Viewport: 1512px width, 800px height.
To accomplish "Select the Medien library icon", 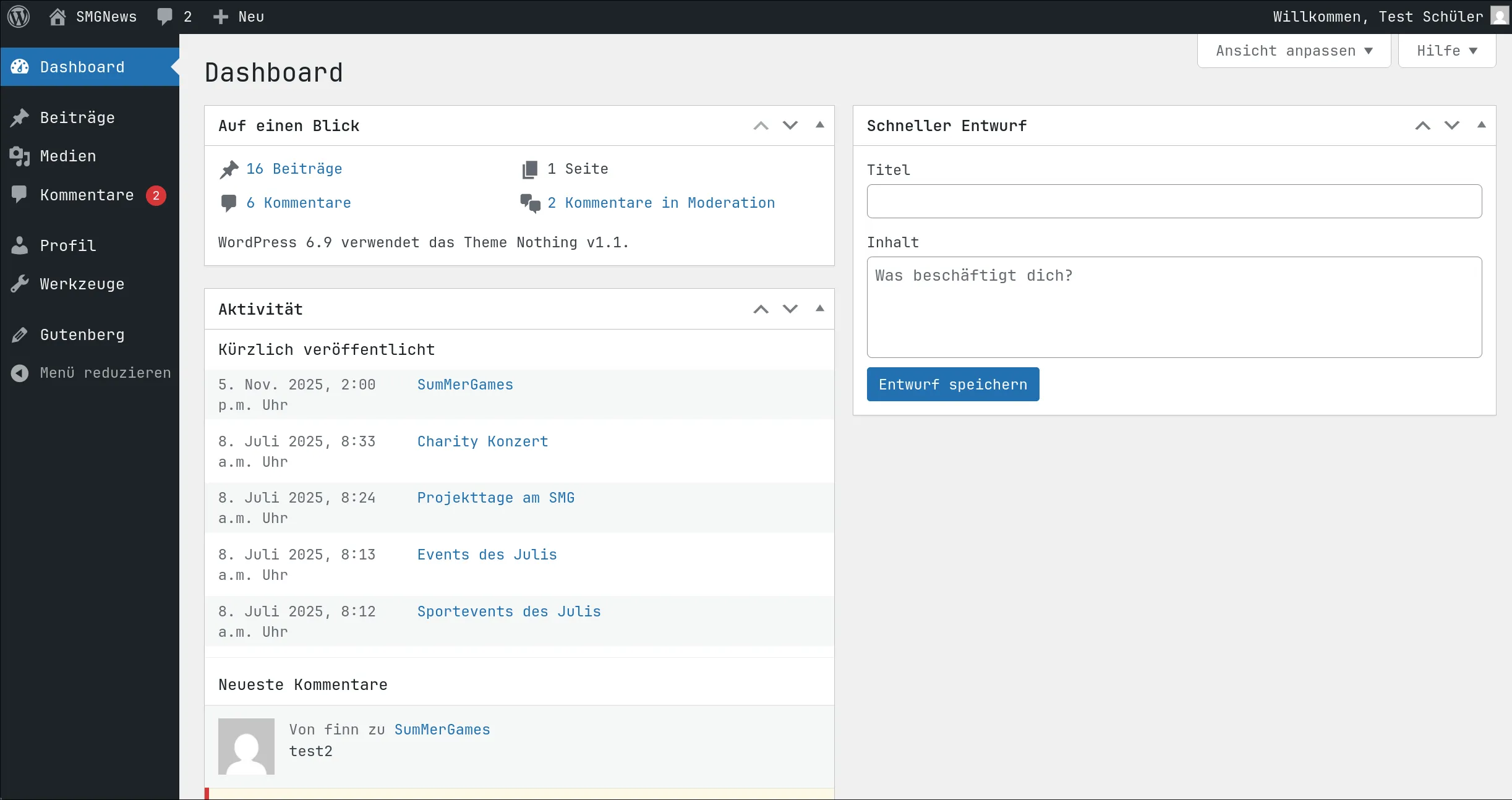I will coord(20,156).
